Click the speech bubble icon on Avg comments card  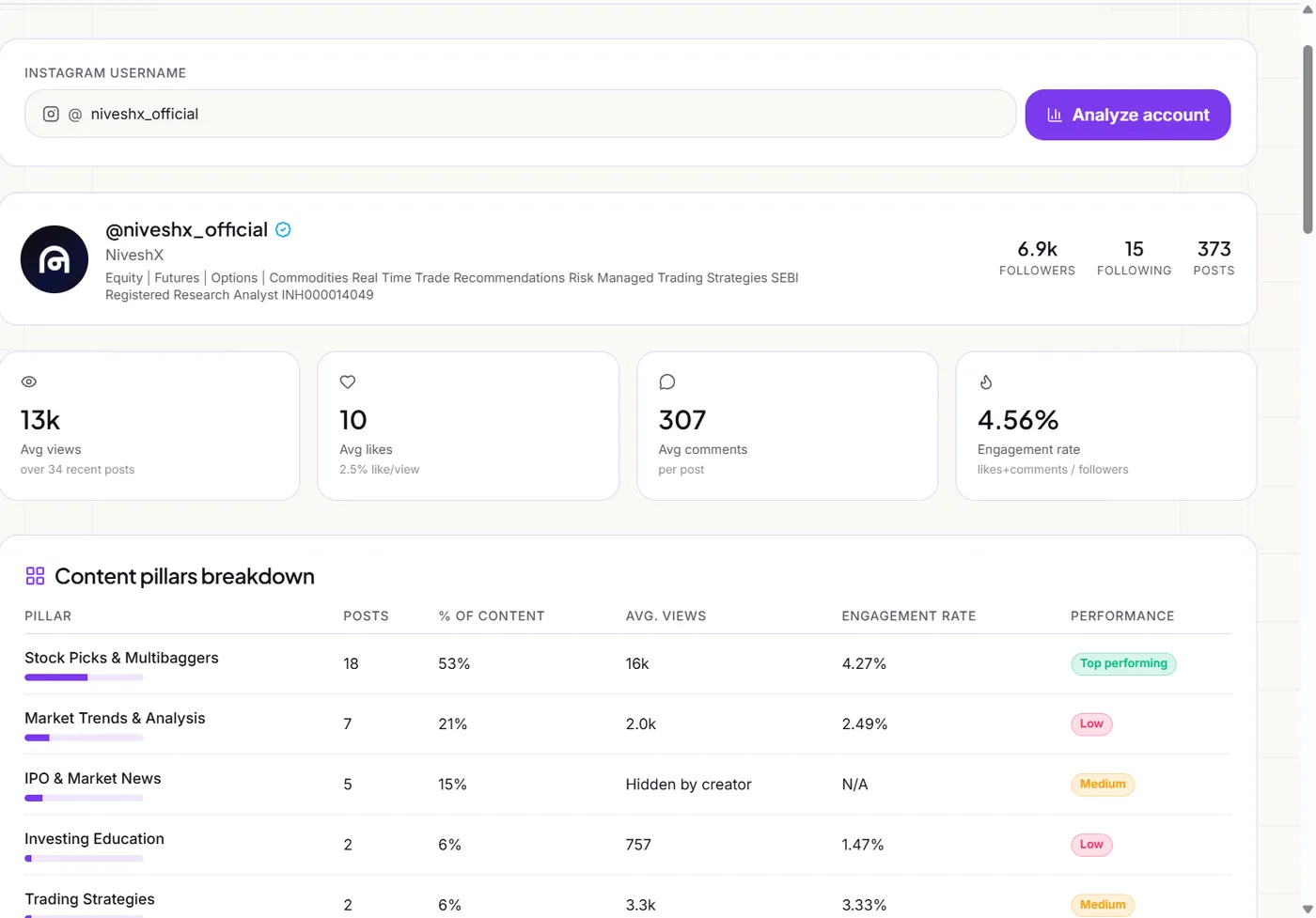667,381
